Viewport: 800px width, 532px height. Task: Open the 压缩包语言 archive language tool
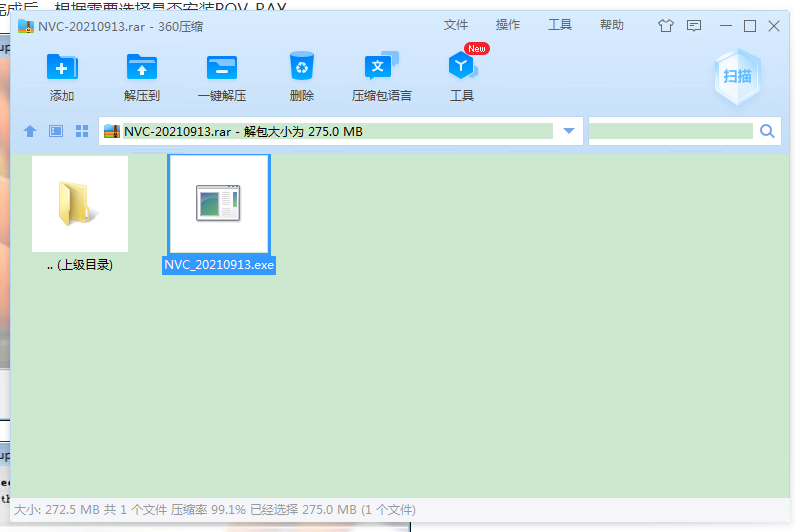coord(381,65)
